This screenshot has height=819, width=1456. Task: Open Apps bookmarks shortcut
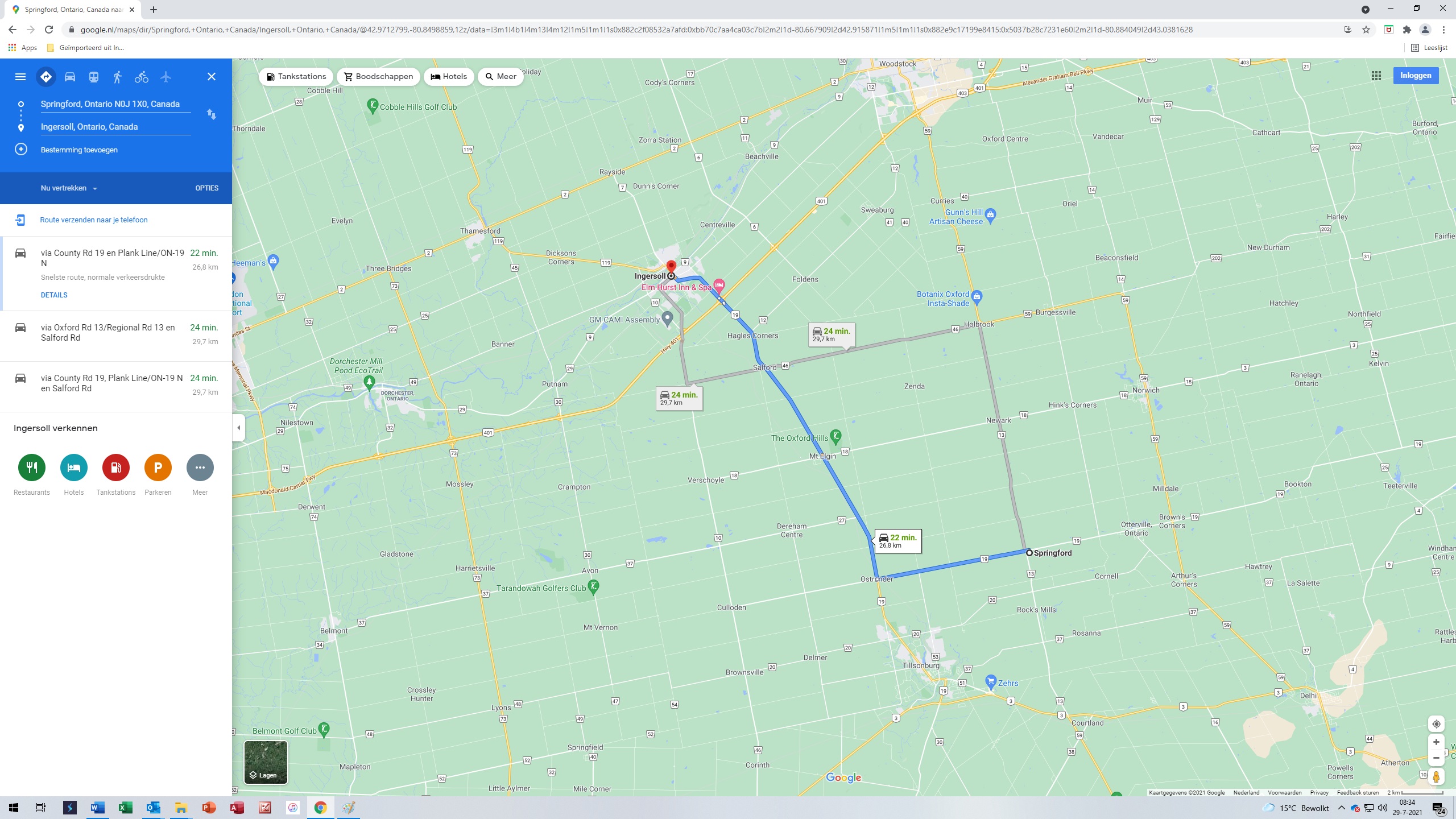23,48
